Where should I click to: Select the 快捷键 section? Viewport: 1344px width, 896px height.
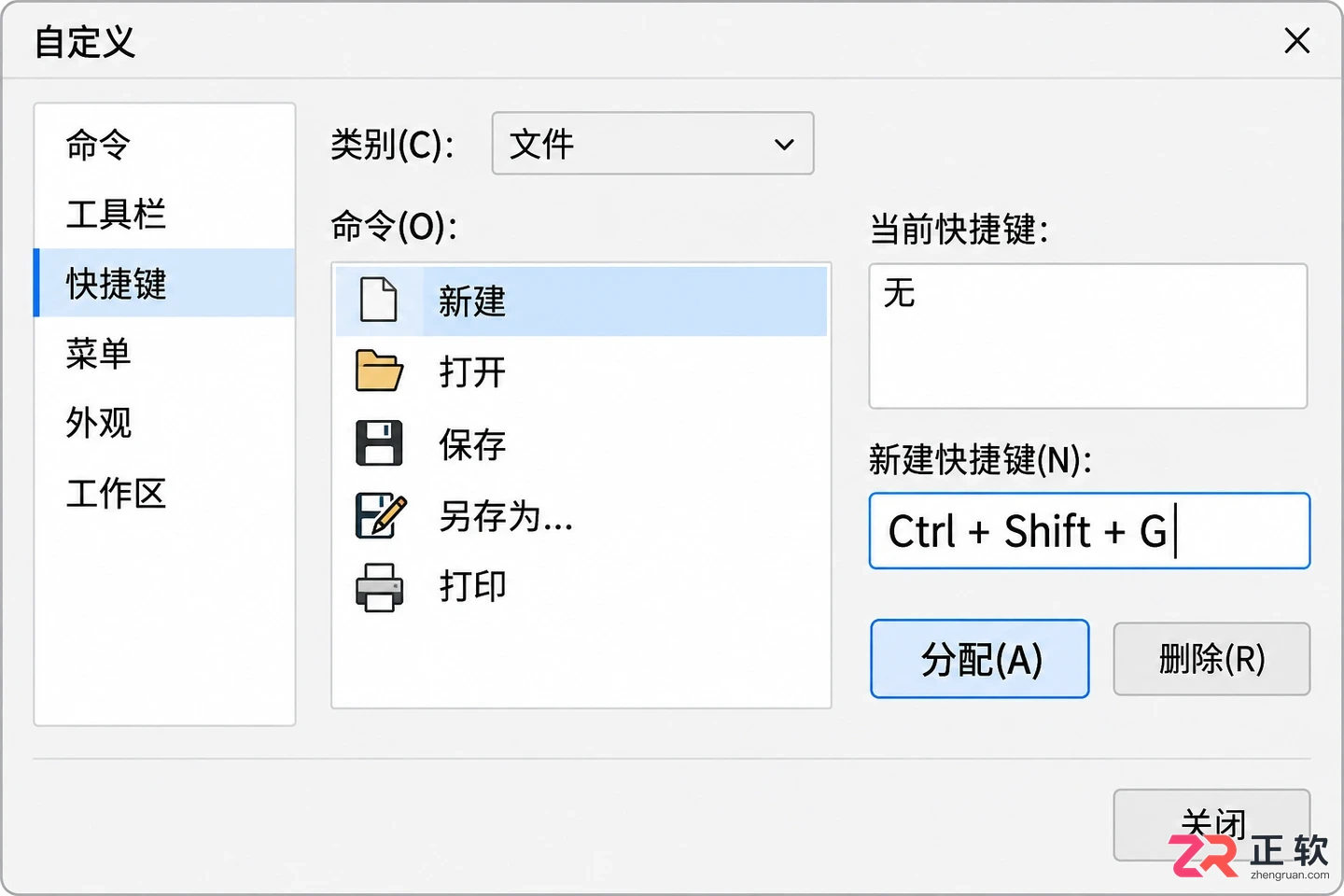(164, 283)
